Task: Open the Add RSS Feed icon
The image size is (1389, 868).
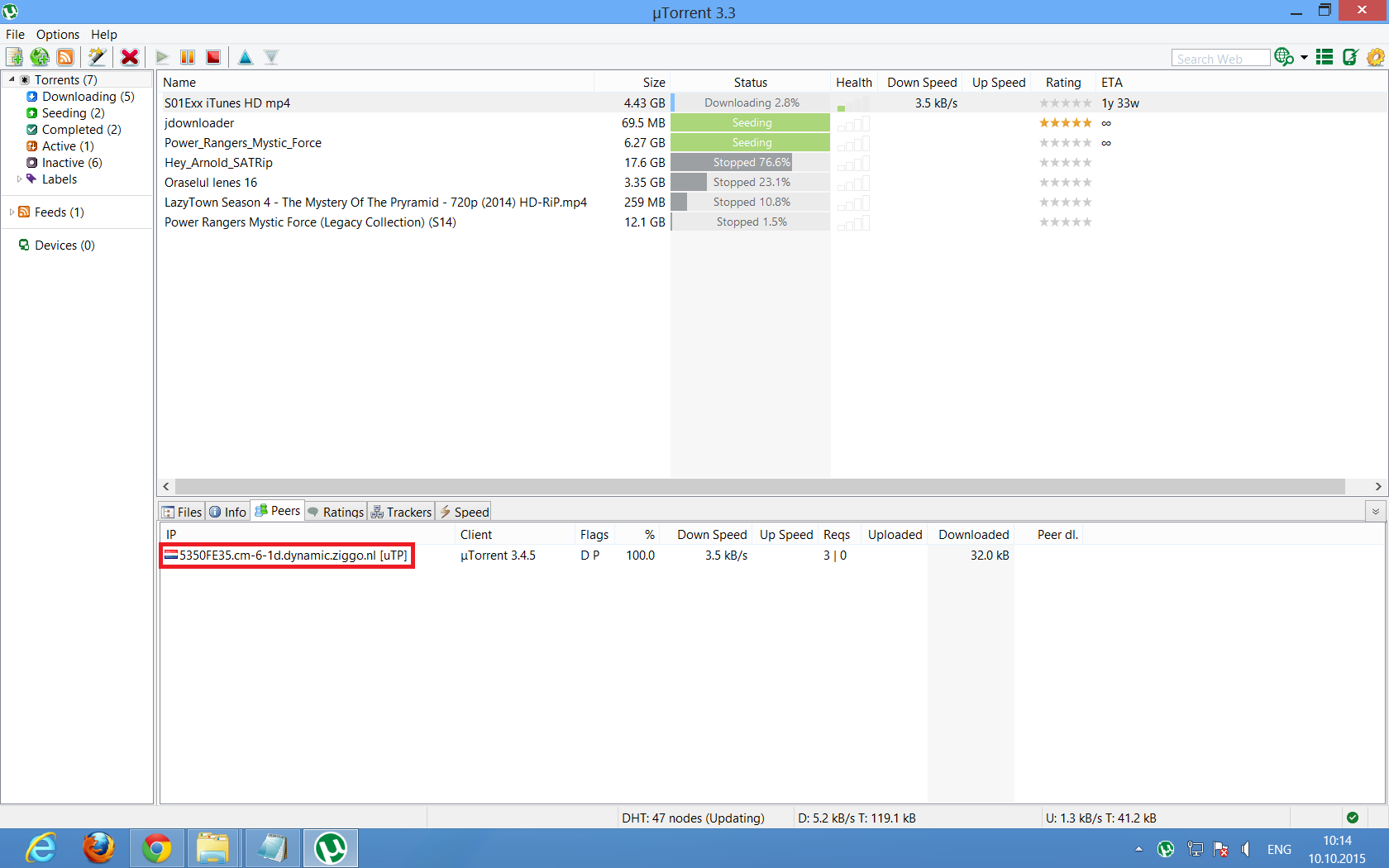Action: click(64, 57)
